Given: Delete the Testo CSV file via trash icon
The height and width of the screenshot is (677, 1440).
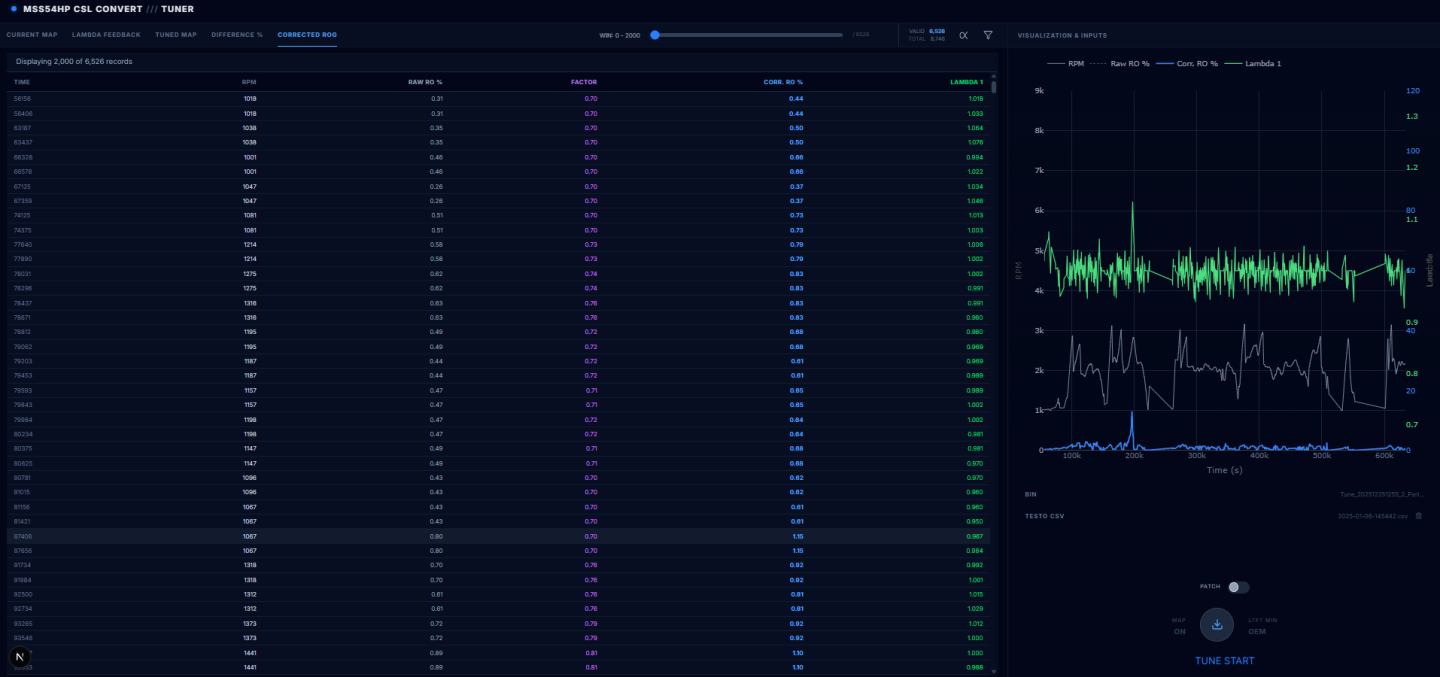Looking at the screenshot, I should (x=1418, y=516).
